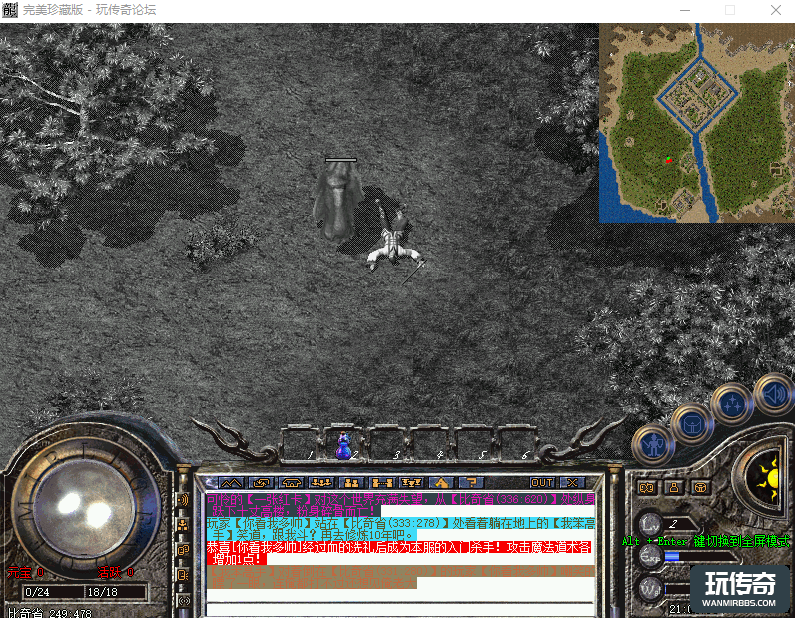Viewport: 795px width, 618px height.
Task: Click the mountain-shaped icon in chat toolbar
Action: 231,483
